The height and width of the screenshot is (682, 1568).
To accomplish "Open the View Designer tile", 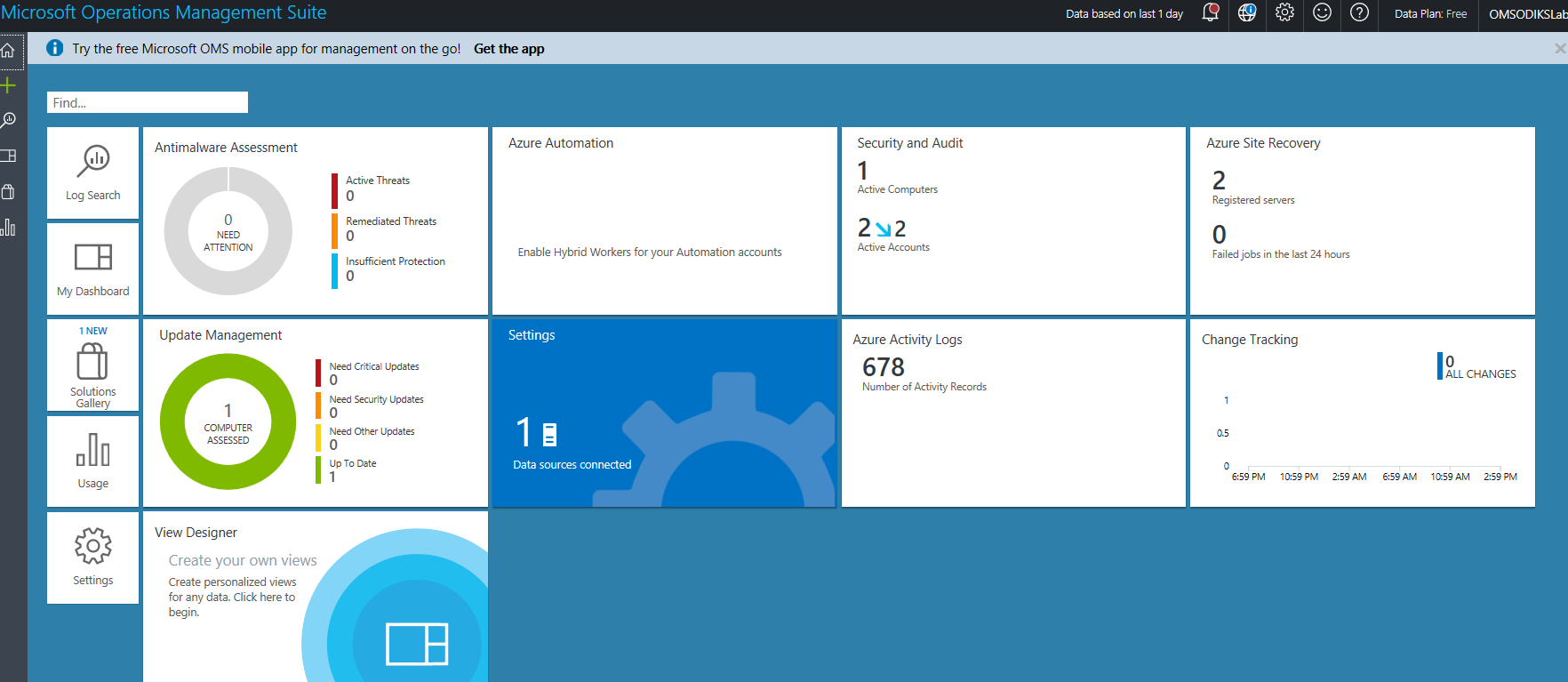I will (x=316, y=597).
